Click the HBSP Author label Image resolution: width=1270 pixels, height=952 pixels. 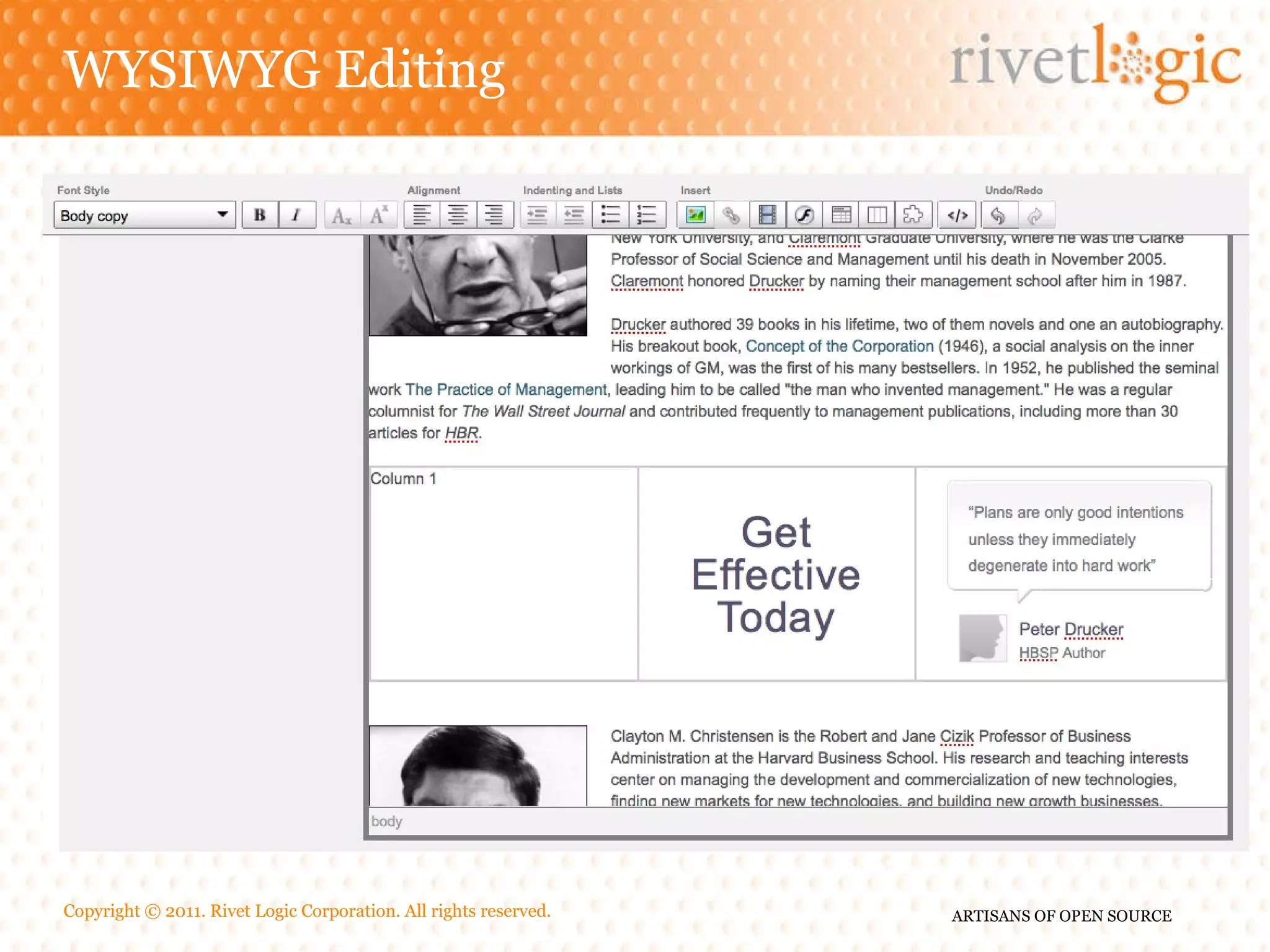(x=1062, y=653)
